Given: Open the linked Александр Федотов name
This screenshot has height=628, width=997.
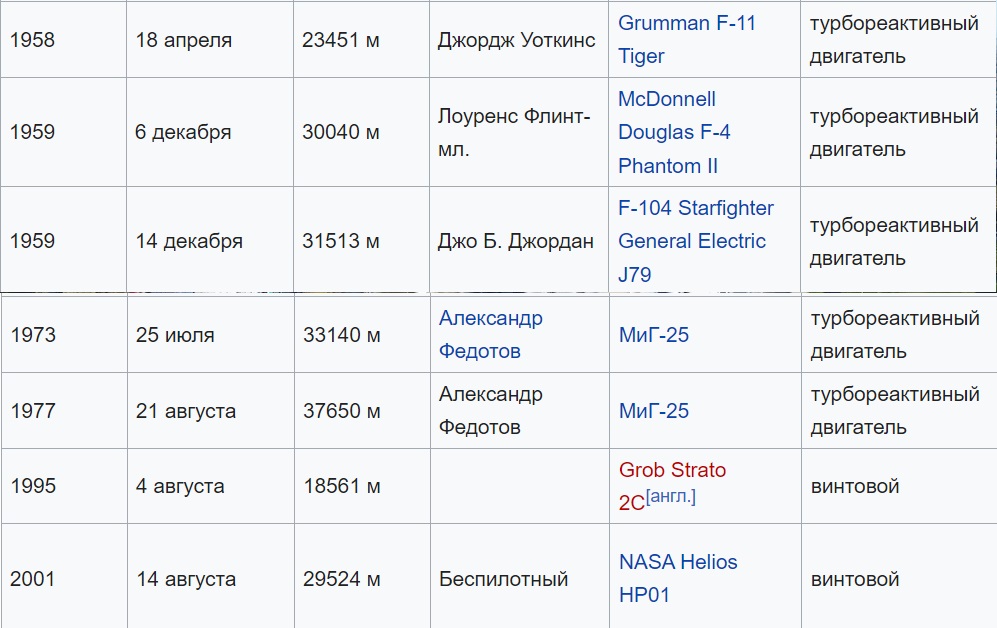Looking at the screenshot, I should (x=490, y=334).
